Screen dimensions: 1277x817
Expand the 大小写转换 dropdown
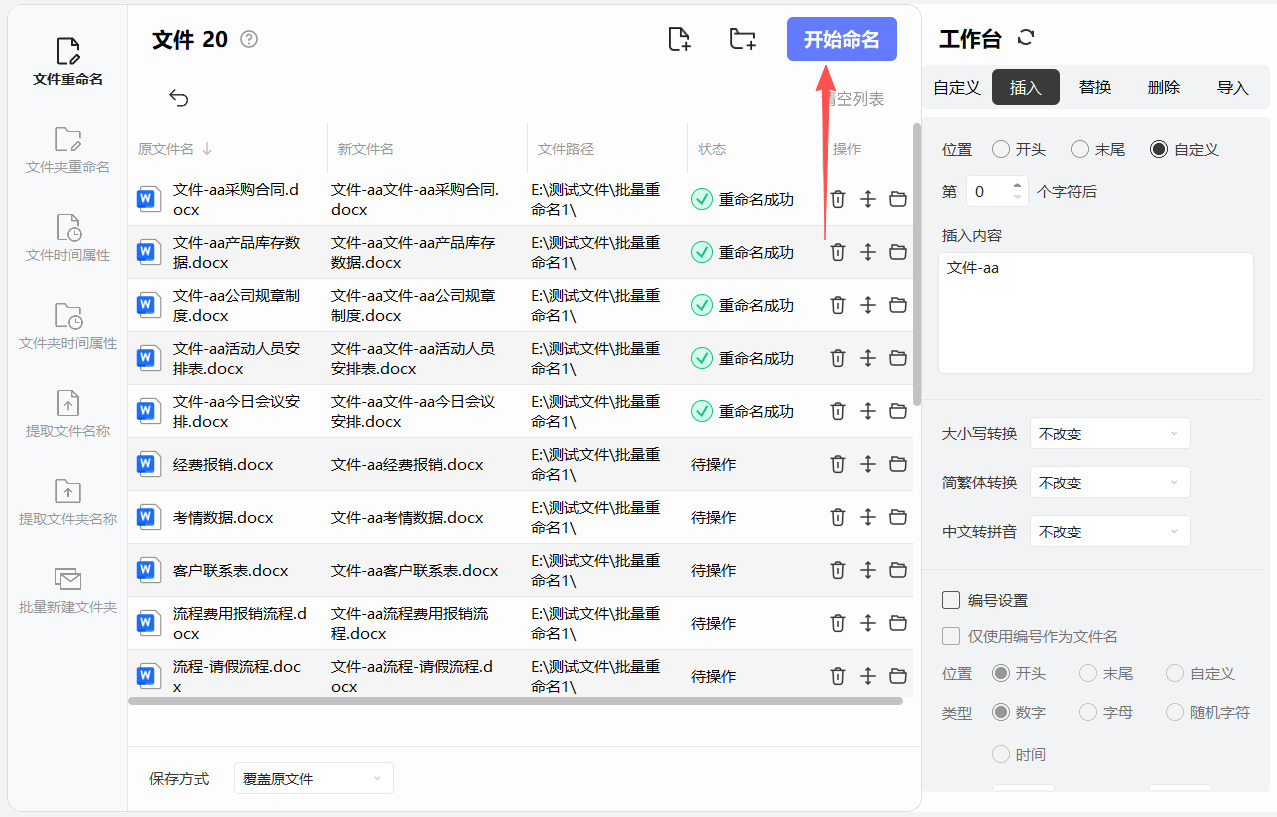coord(1110,434)
